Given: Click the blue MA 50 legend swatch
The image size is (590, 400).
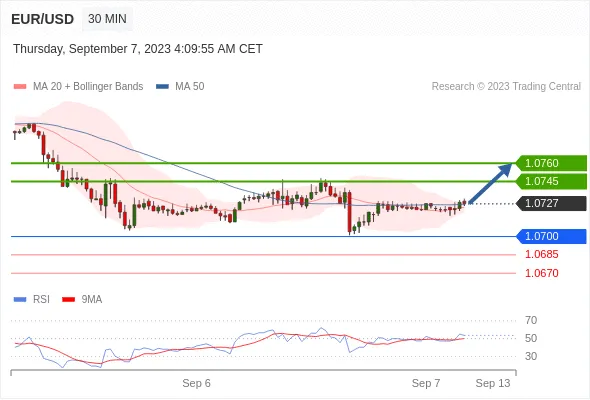Looking at the screenshot, I should 162,87.
